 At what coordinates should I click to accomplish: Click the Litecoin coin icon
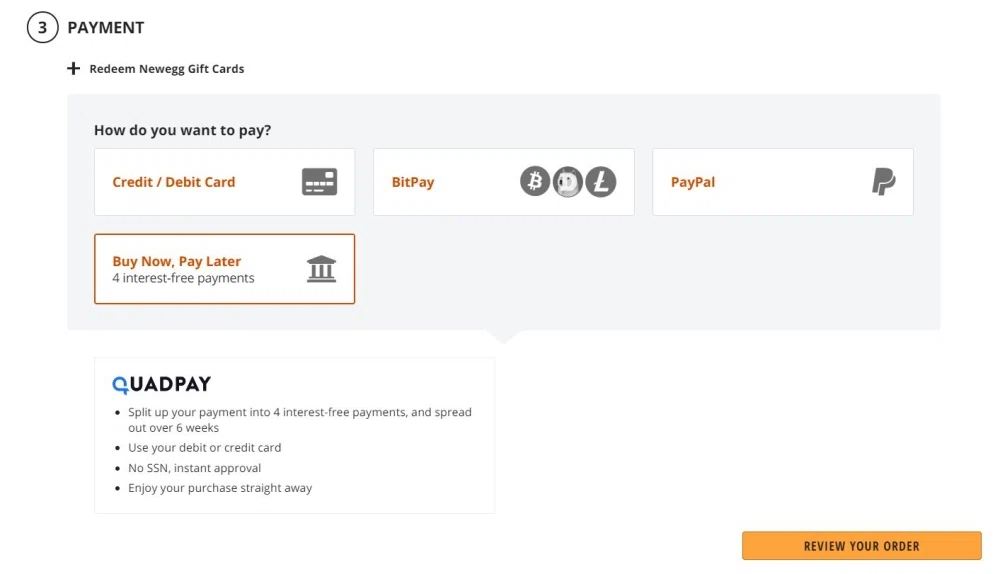tap(601, 182)
